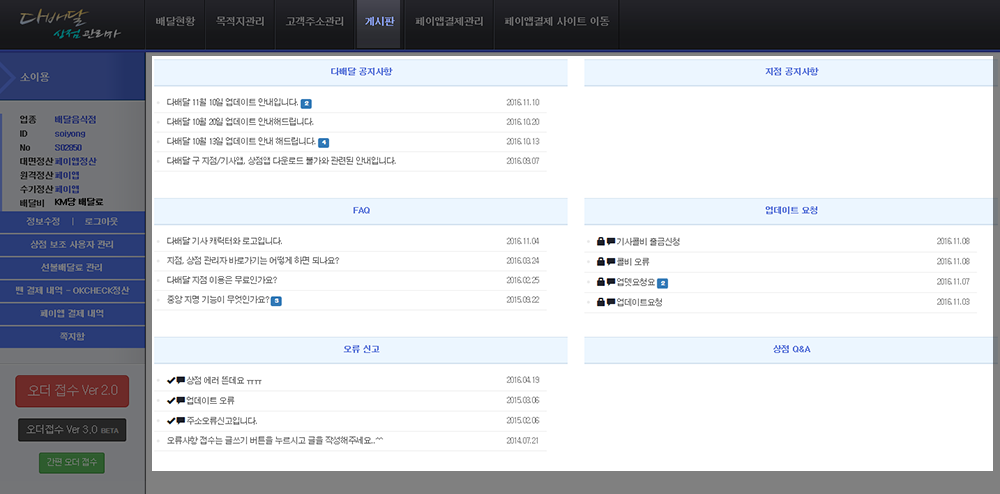The height and width of the screenshot is (494, 1000).
Task: Open the 상점 Q&A board header
Action: [791, 349]
